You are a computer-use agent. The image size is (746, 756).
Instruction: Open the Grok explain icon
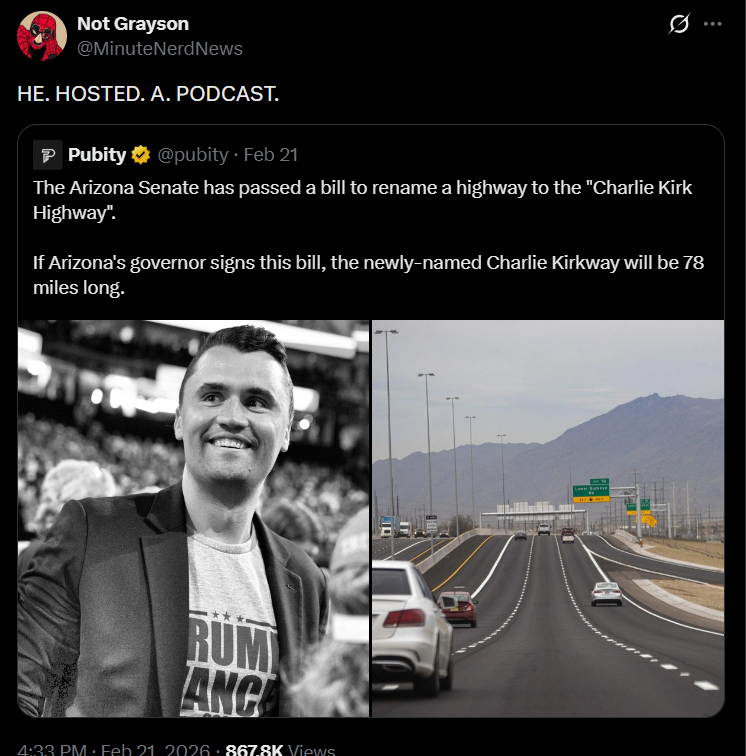(679, 24)
